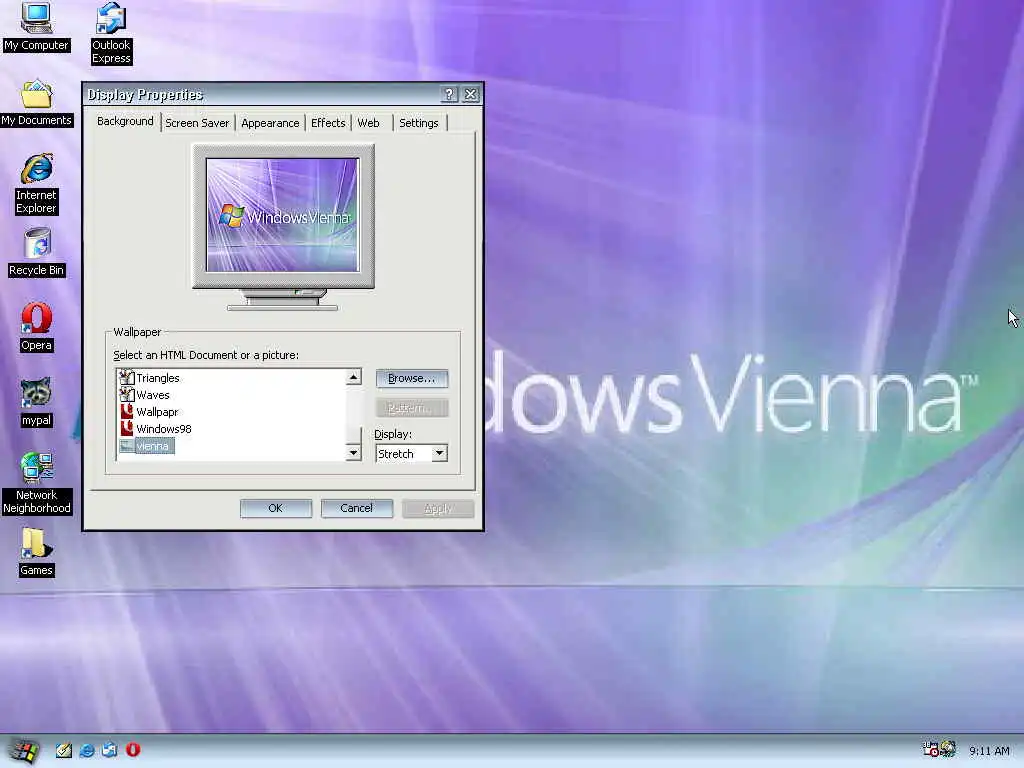This screenshot has width=1024, height=768.
Task: Click the Windows98 Opera file icon
Action: pos(127,428)
